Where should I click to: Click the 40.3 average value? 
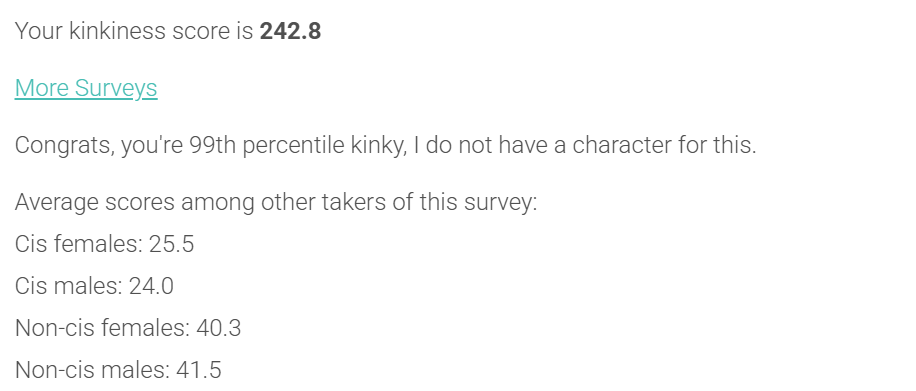(x=218, y=328)
